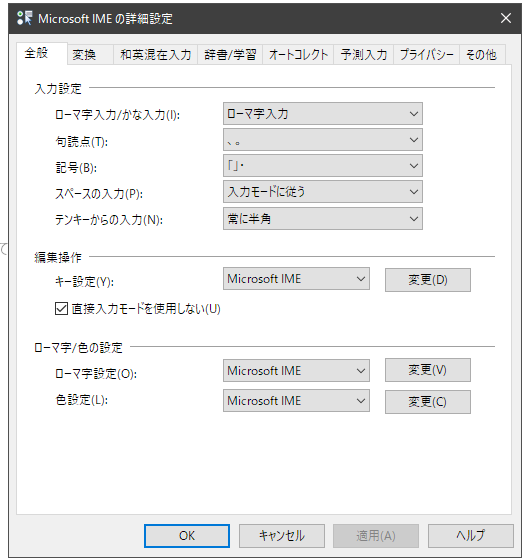Viewport: 531px width, 559px height.
Task: Select the プライバシー tab
Action: 427,55
